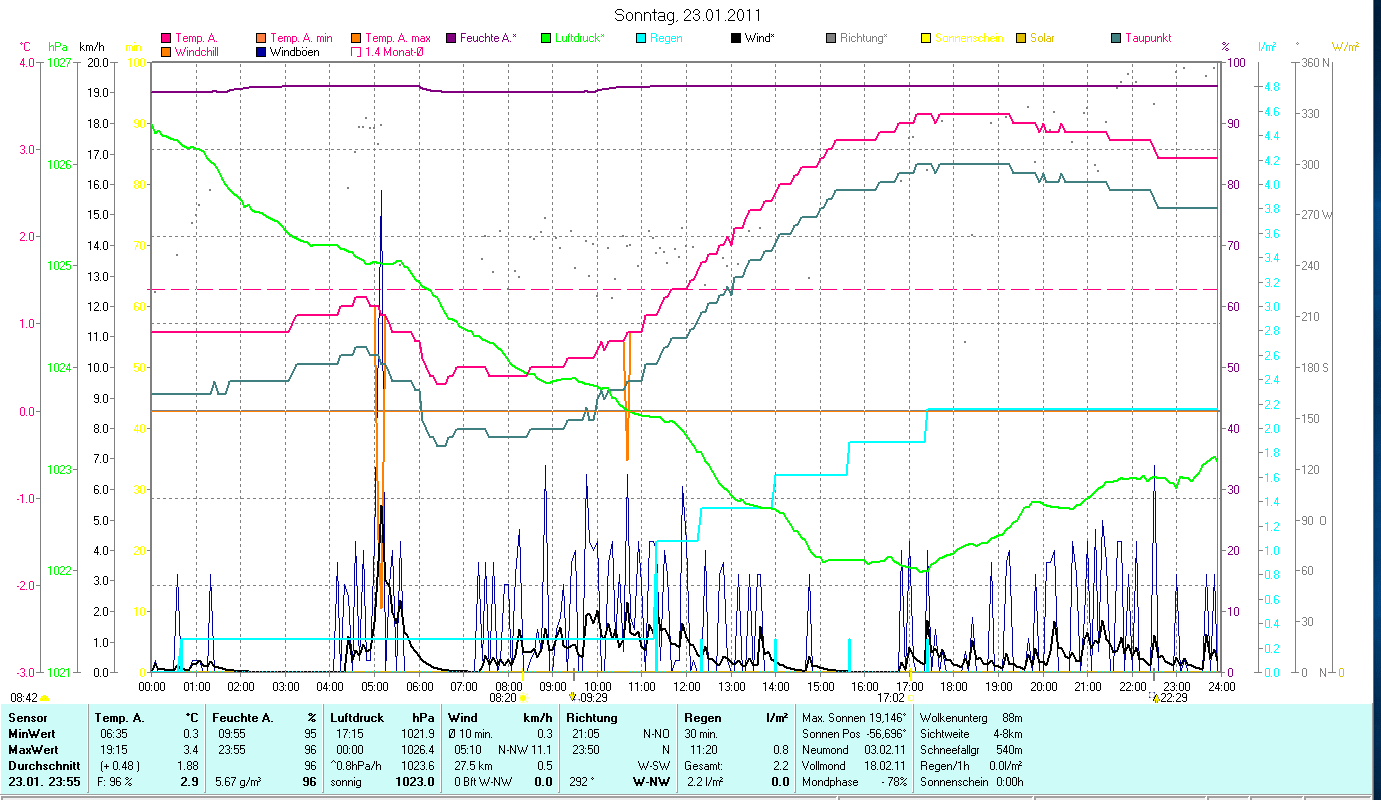Click the Regen cyan legend icon
The width and height of the screenshot is (1381, 800).
641,39
